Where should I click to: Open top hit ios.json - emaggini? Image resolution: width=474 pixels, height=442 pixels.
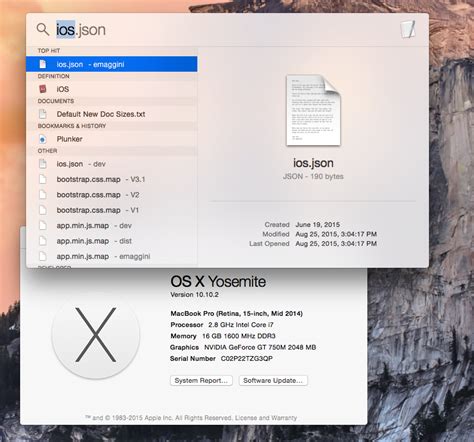pos(112,64)
